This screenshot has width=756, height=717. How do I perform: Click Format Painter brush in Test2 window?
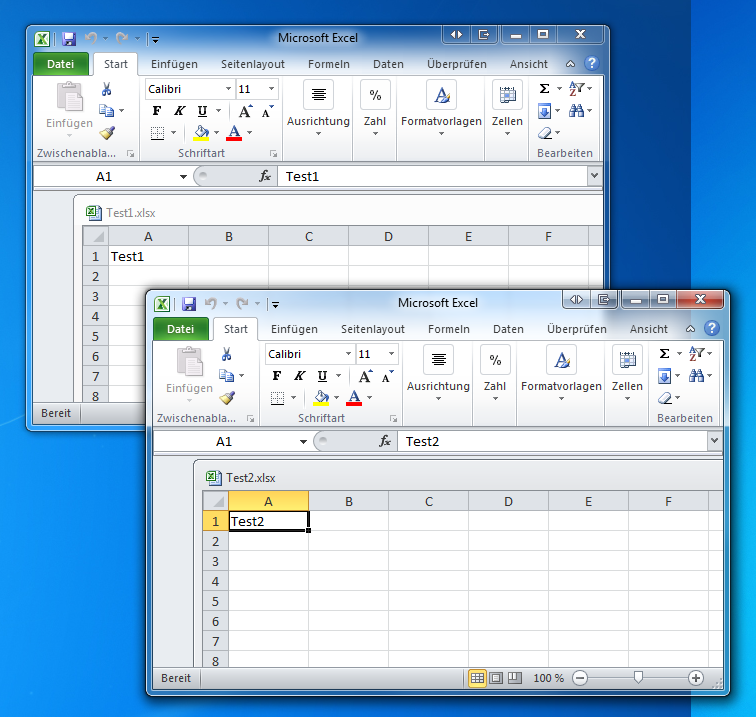pyautogui.click(x=227, y=398)
